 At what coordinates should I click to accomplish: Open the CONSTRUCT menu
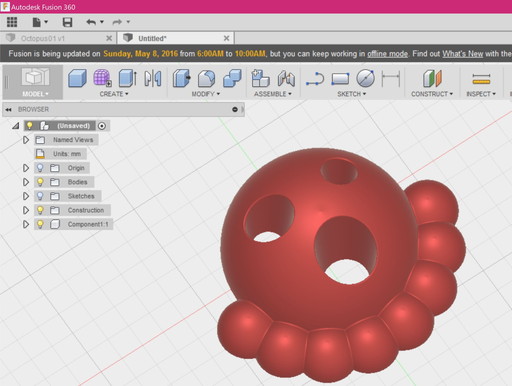pos(432,94)
